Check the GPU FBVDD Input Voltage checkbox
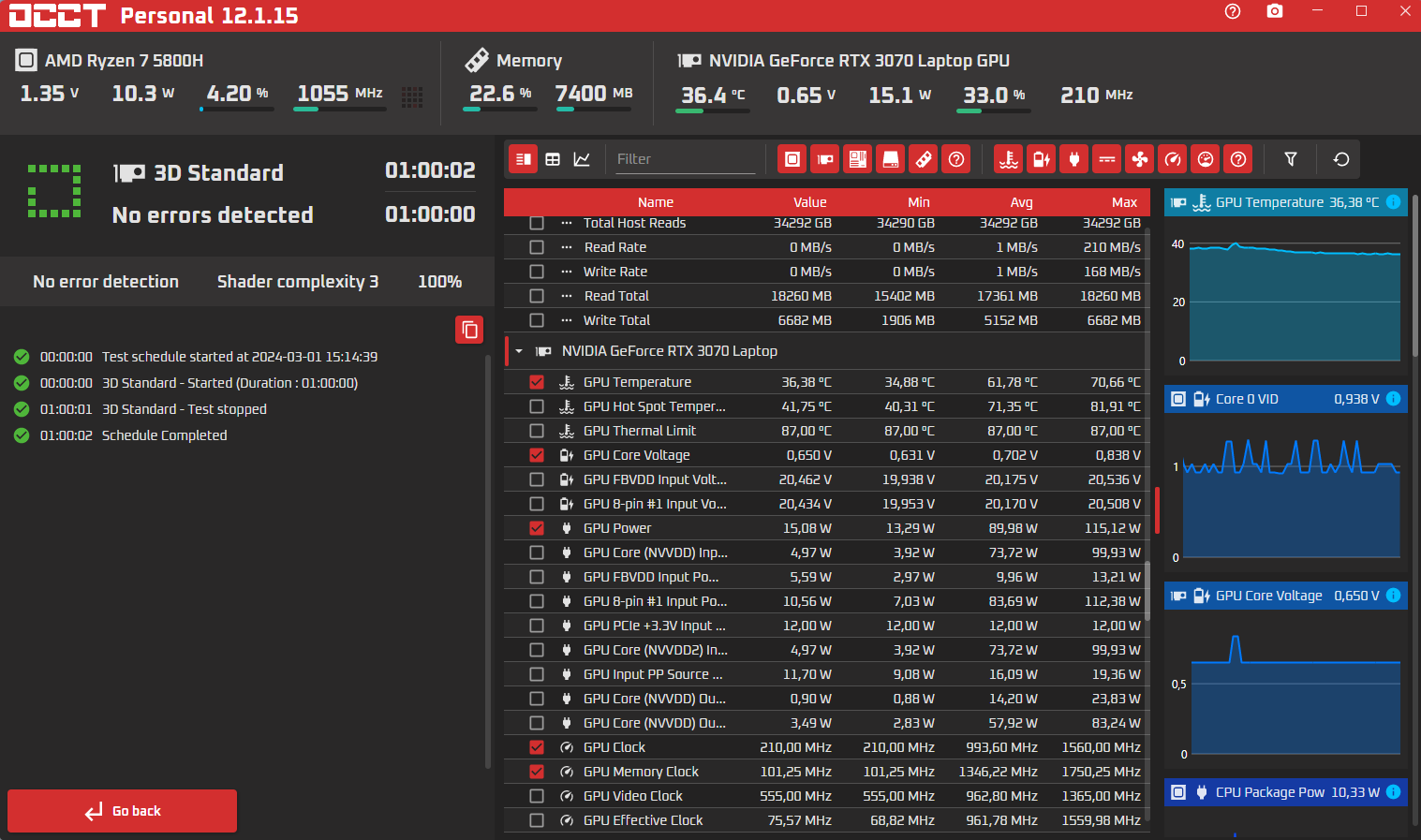This screenshot has height=840, width=1421. (537, 479)
